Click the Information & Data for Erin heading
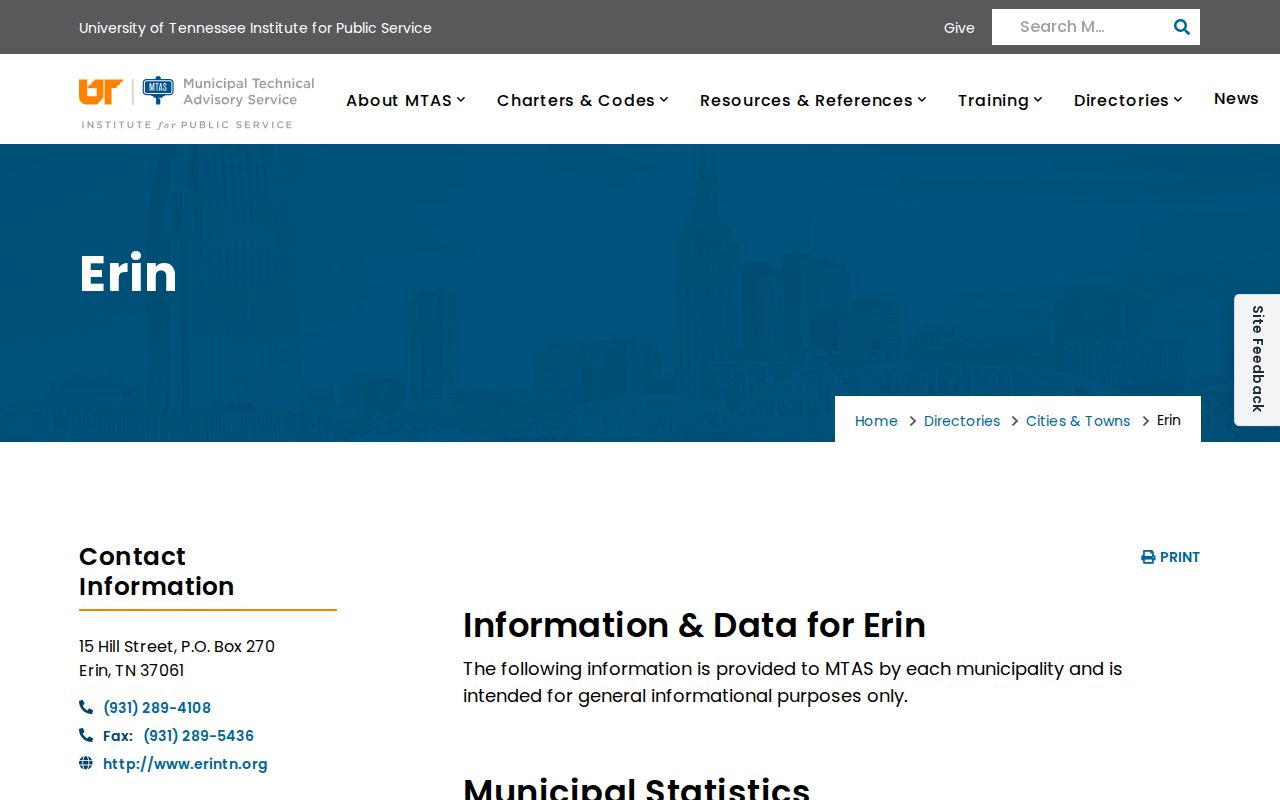 [x=694, y=625]
